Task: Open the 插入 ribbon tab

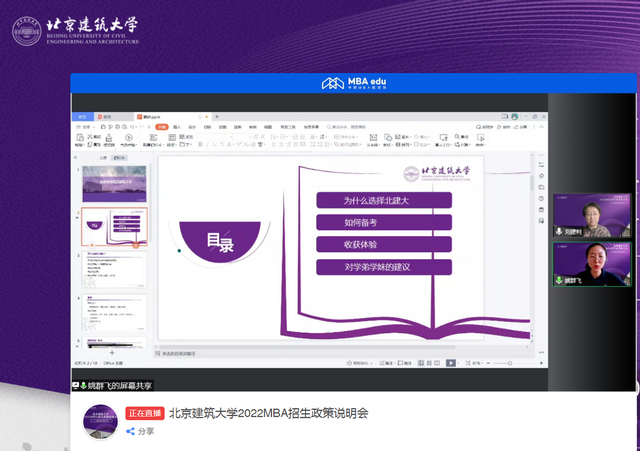Action: click(177, 127)
